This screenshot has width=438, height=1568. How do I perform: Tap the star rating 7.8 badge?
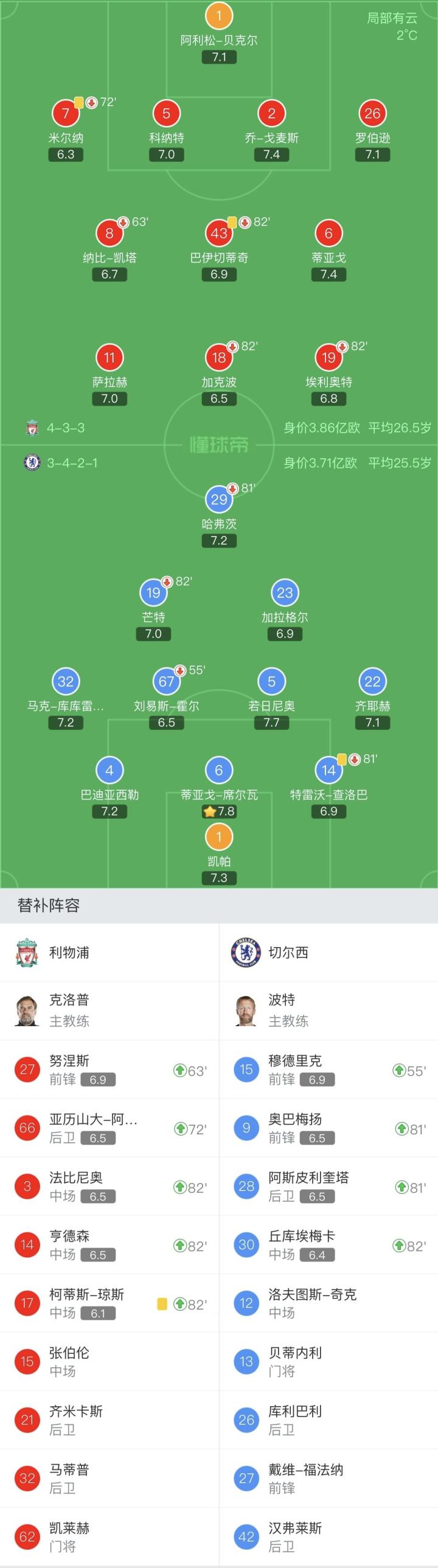tap(218, 811)
